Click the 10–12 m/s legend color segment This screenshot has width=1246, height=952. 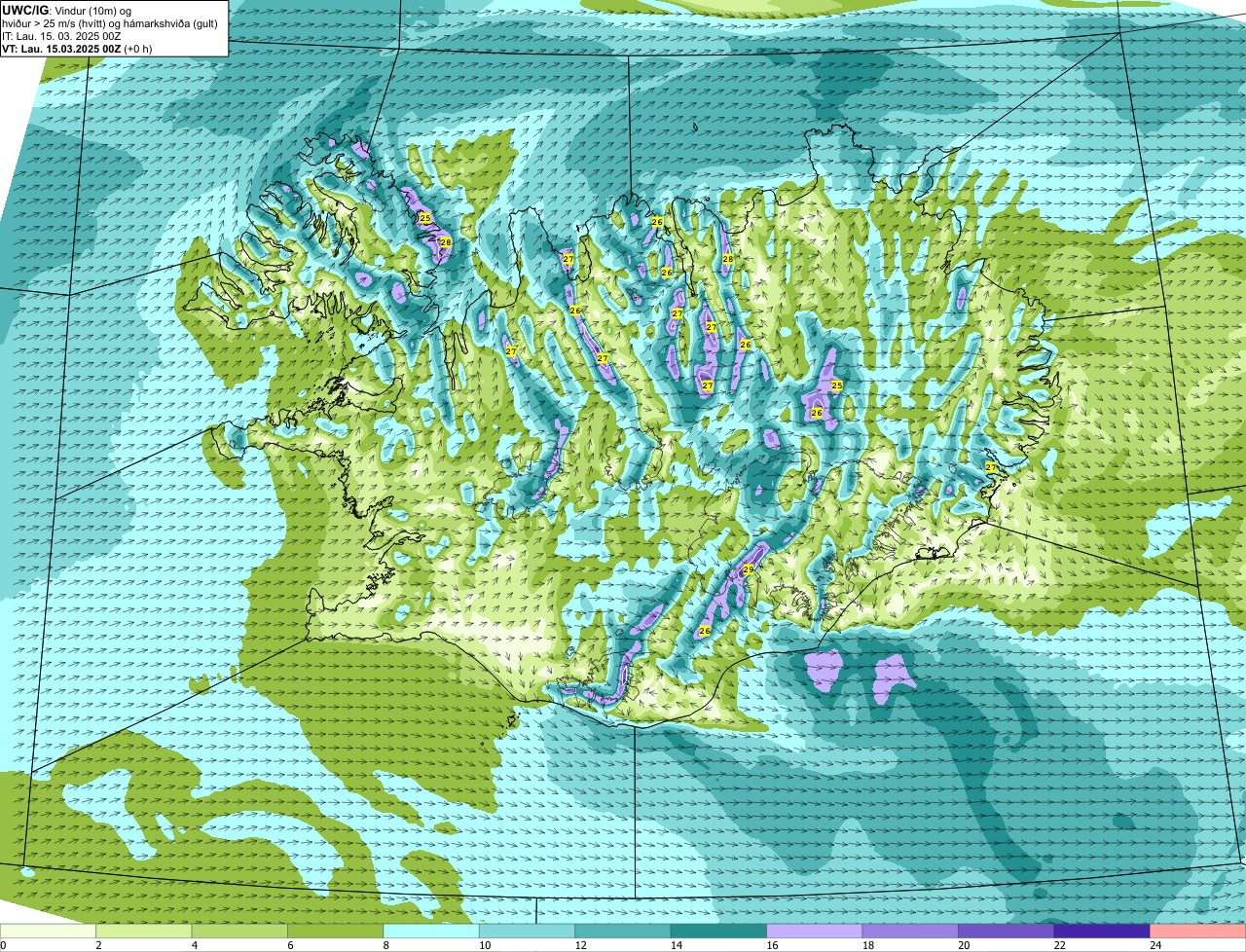pyautogui.click(x=528, y=932)
